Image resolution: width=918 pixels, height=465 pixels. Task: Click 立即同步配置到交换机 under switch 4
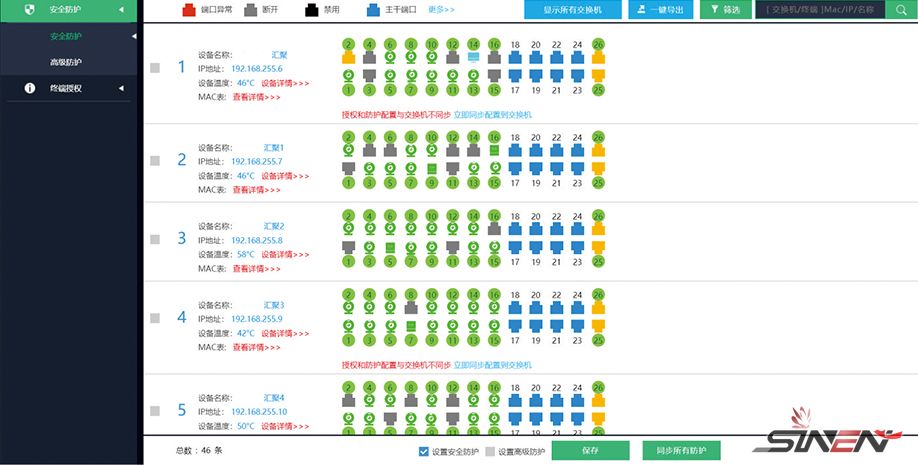492,365
